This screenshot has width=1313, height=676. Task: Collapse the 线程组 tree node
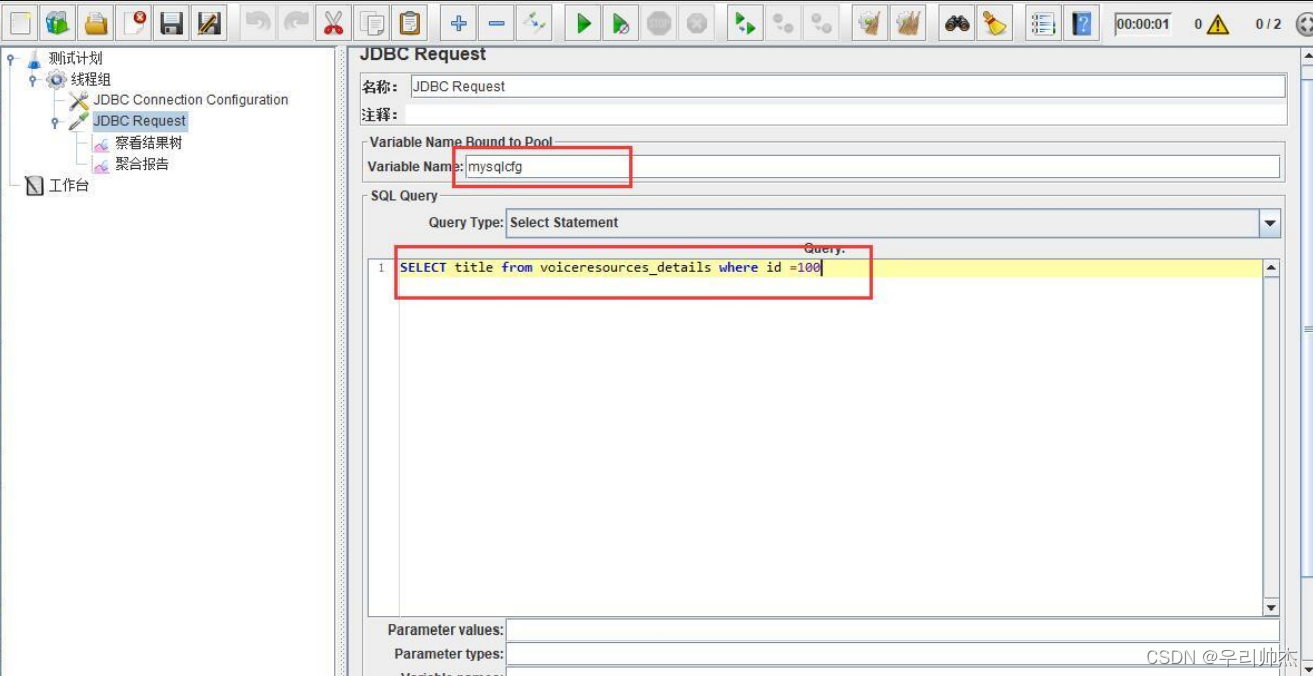tap(33, 79)
